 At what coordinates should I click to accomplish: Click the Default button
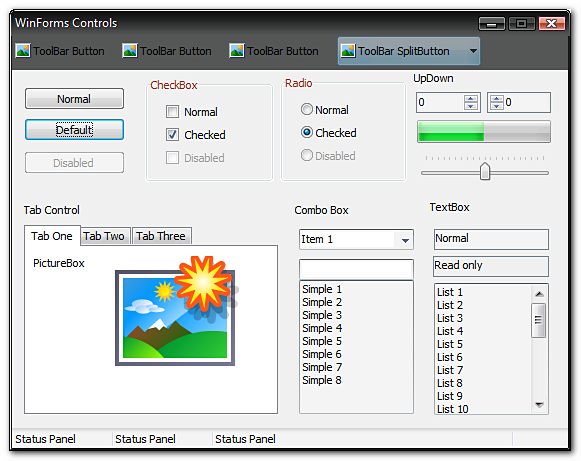click(x=74, y=130)
